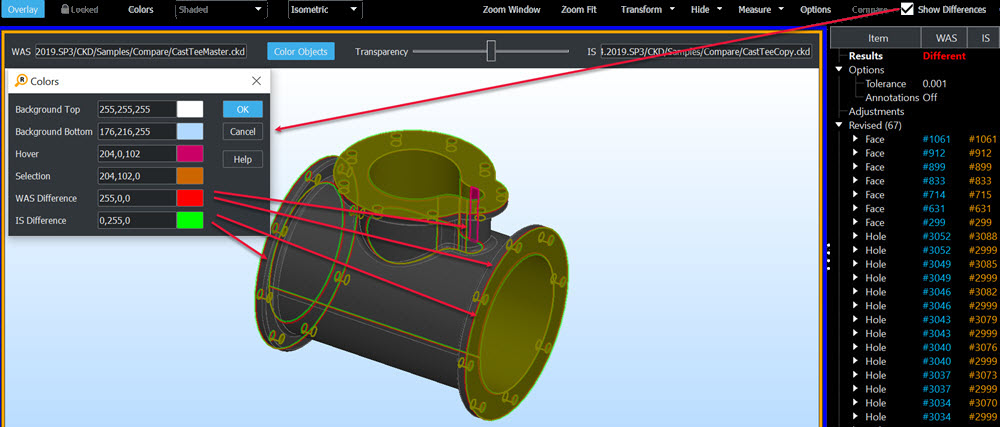This screenshot has height=427, width=1000.
Task: Click Zoom Window in toolbar
Action: (511, 10)
